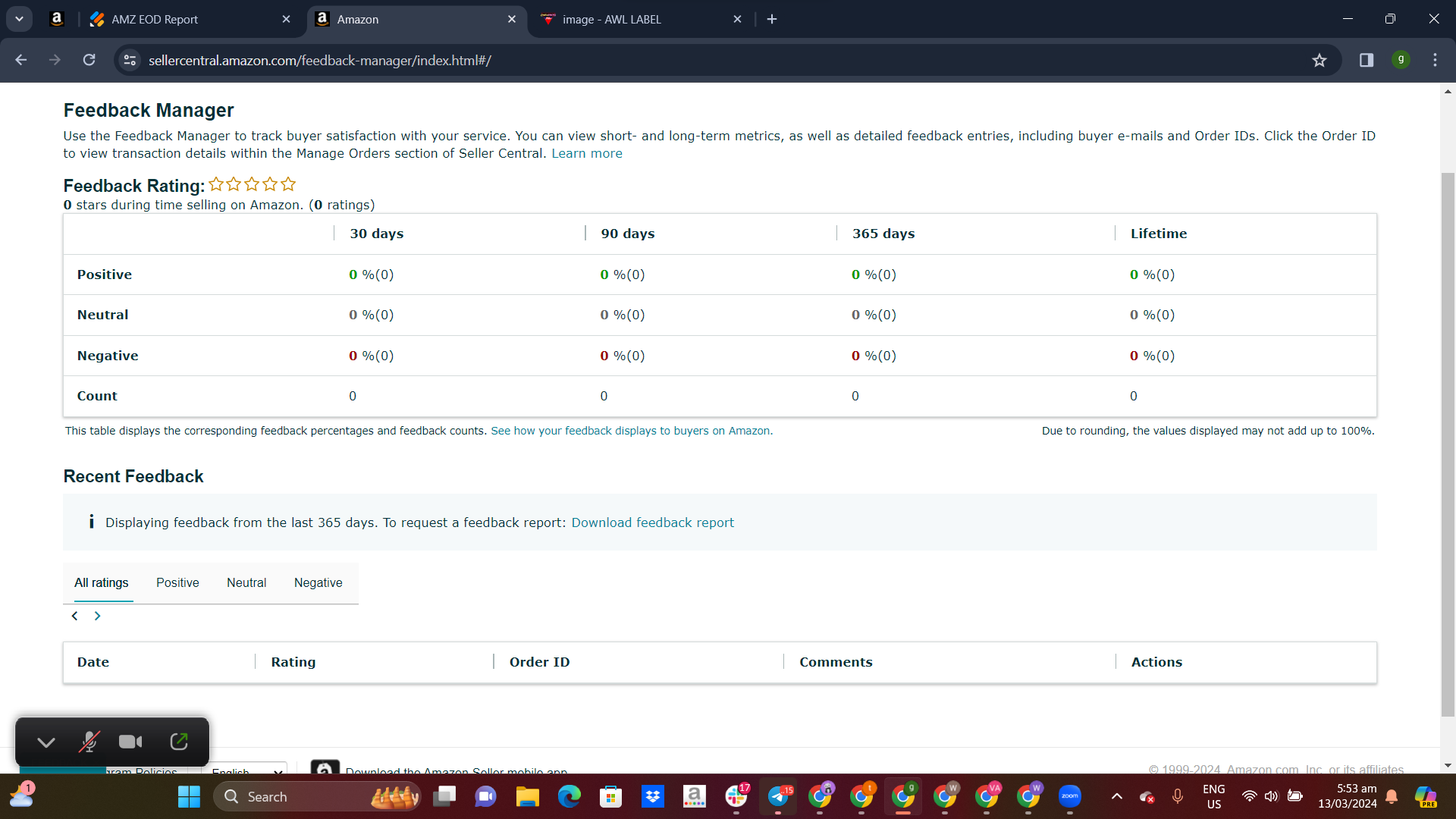1456x819 pixels.
Task: Click the Actions column header
Action: click(1156, 662)
